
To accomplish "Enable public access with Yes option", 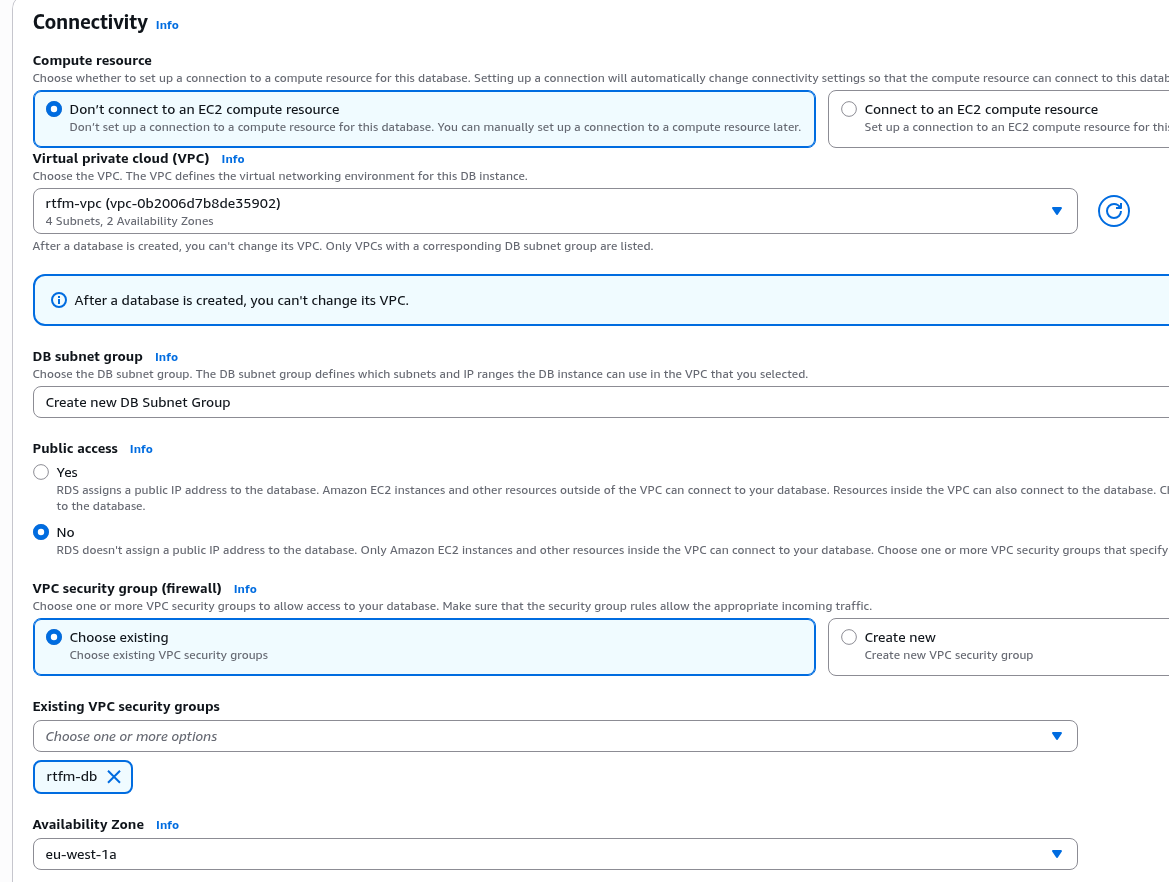I will 41,472.
